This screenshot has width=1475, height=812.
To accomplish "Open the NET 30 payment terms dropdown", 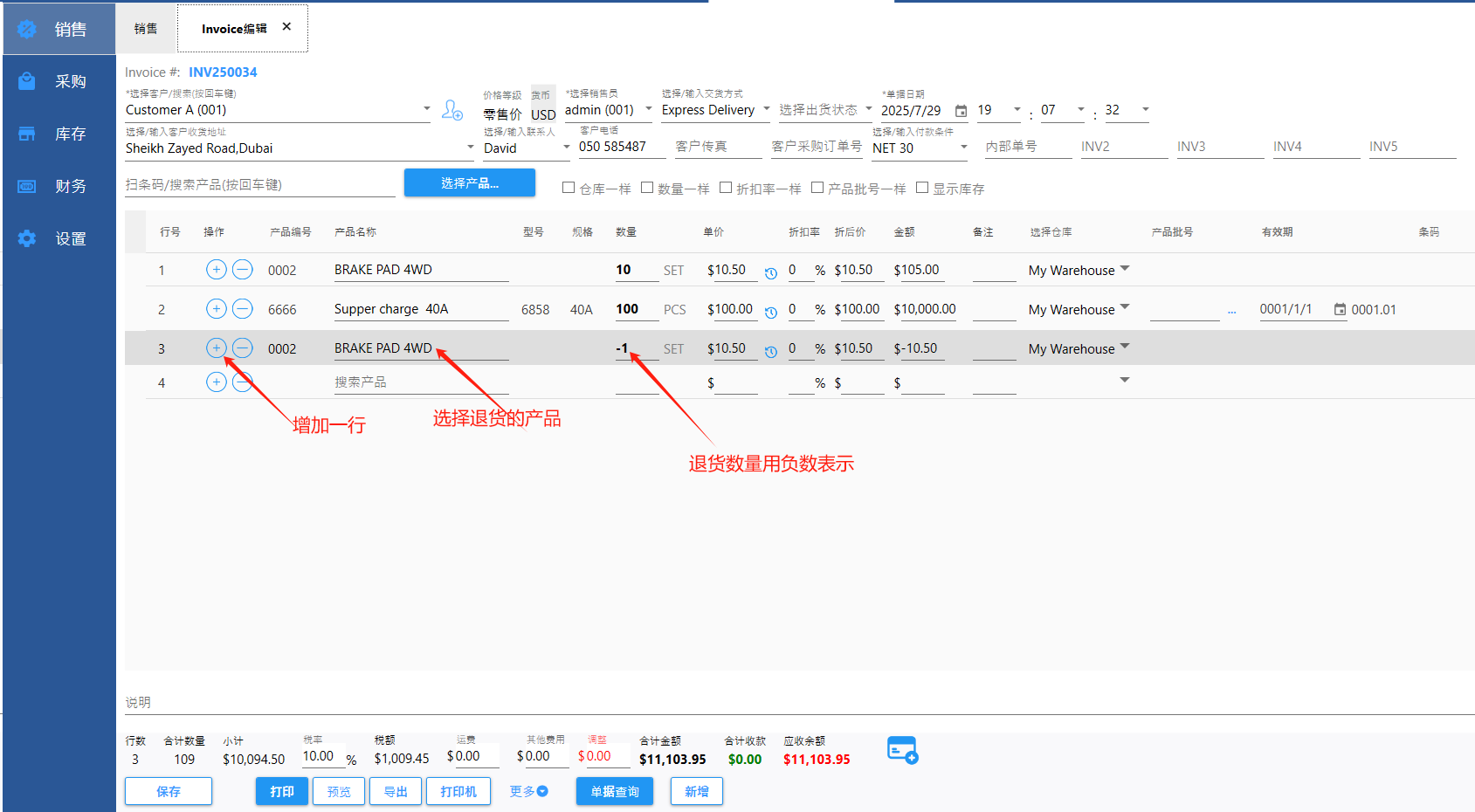I will point(964,147).
